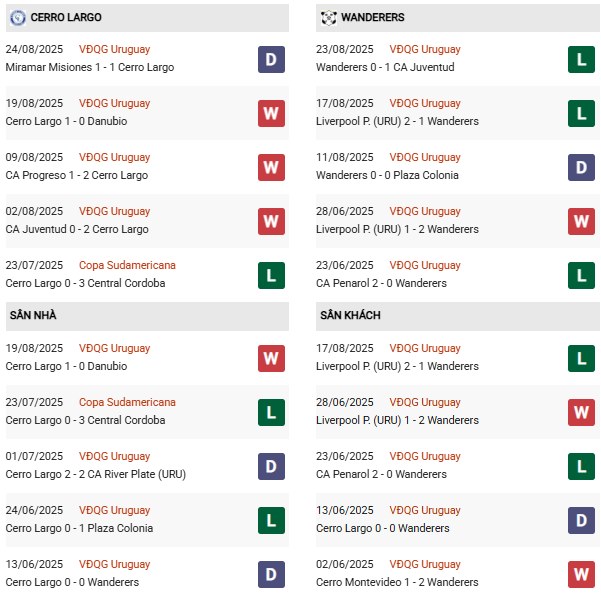Click the Wanderers team crest icon
The image size is (601, 597).
(328, 18)
